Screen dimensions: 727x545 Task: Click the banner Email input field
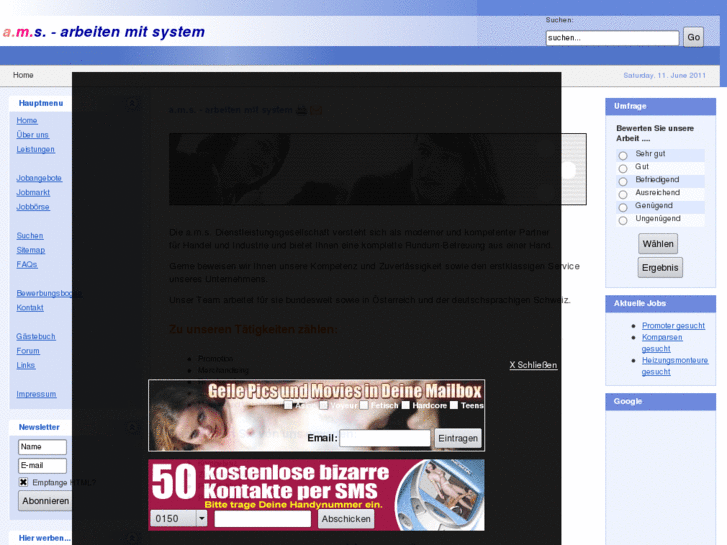point(385,438)
